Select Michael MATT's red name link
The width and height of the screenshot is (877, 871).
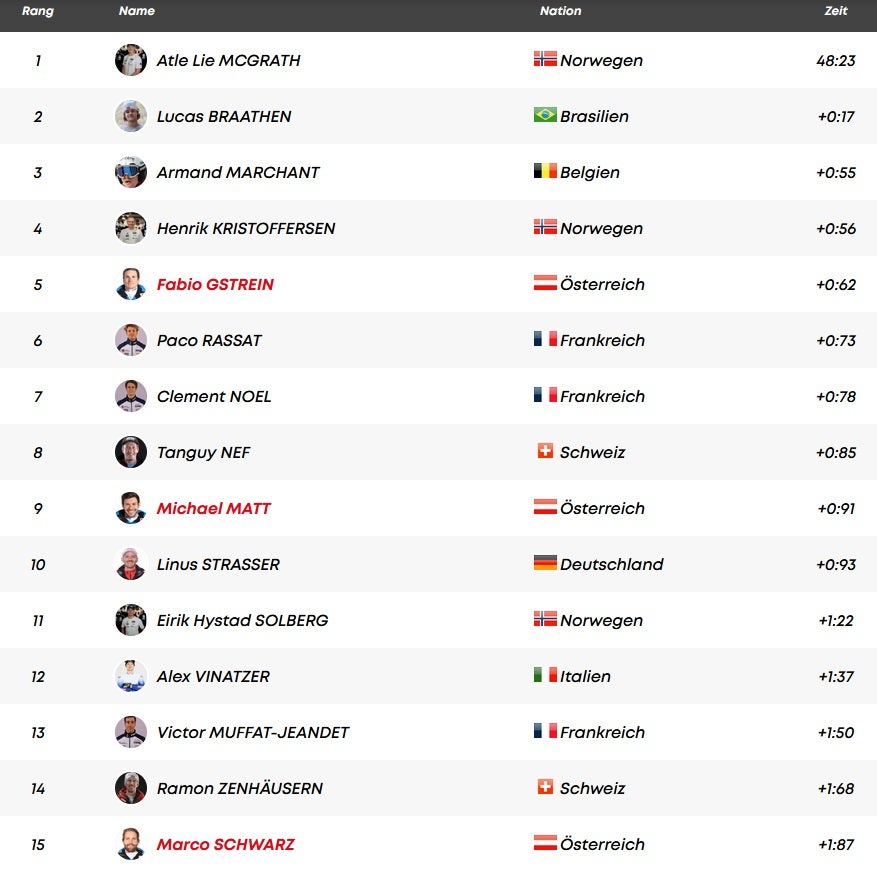point(214,508)
